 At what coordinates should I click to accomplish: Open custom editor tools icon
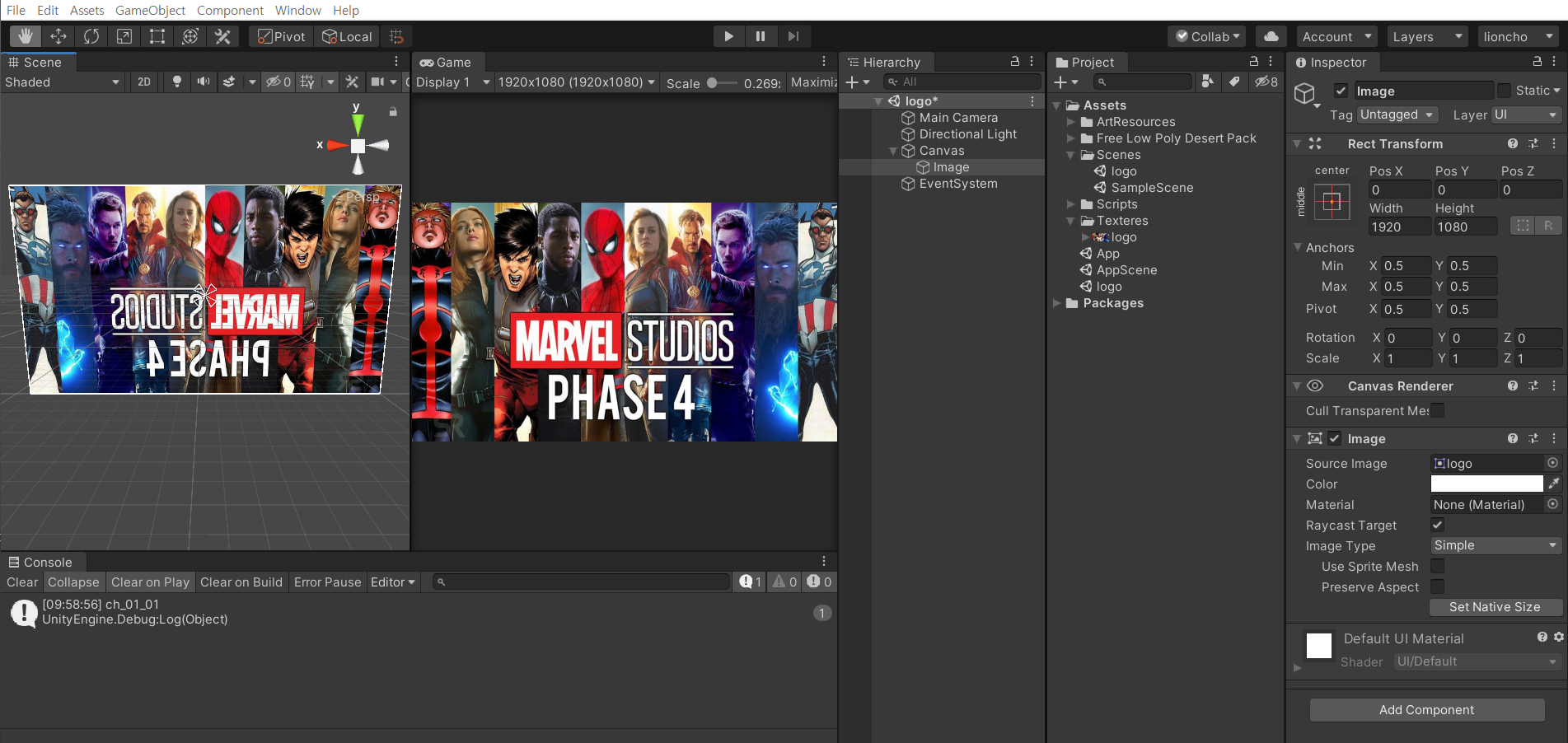222,36
